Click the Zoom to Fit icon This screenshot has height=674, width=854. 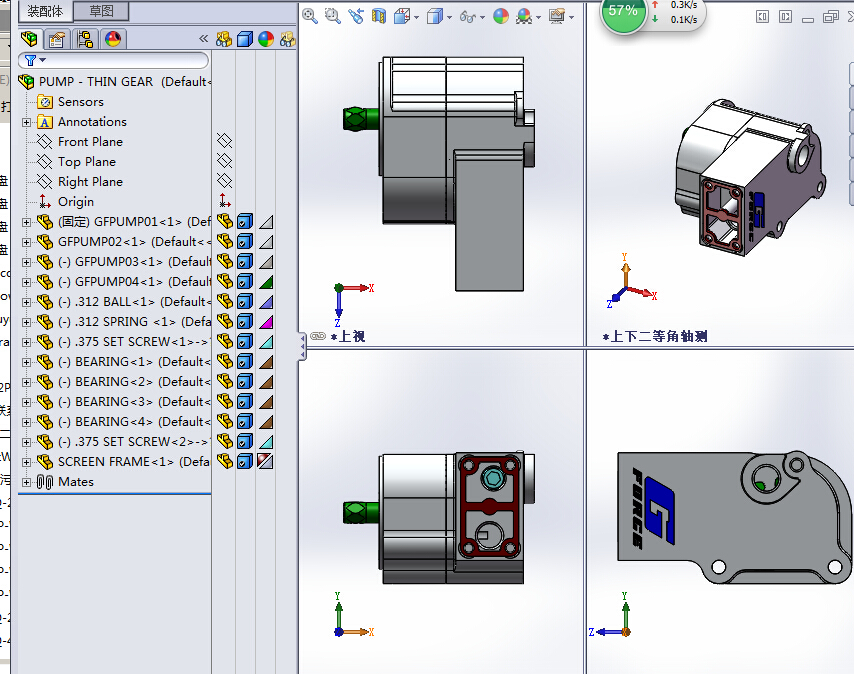[310, 16]
